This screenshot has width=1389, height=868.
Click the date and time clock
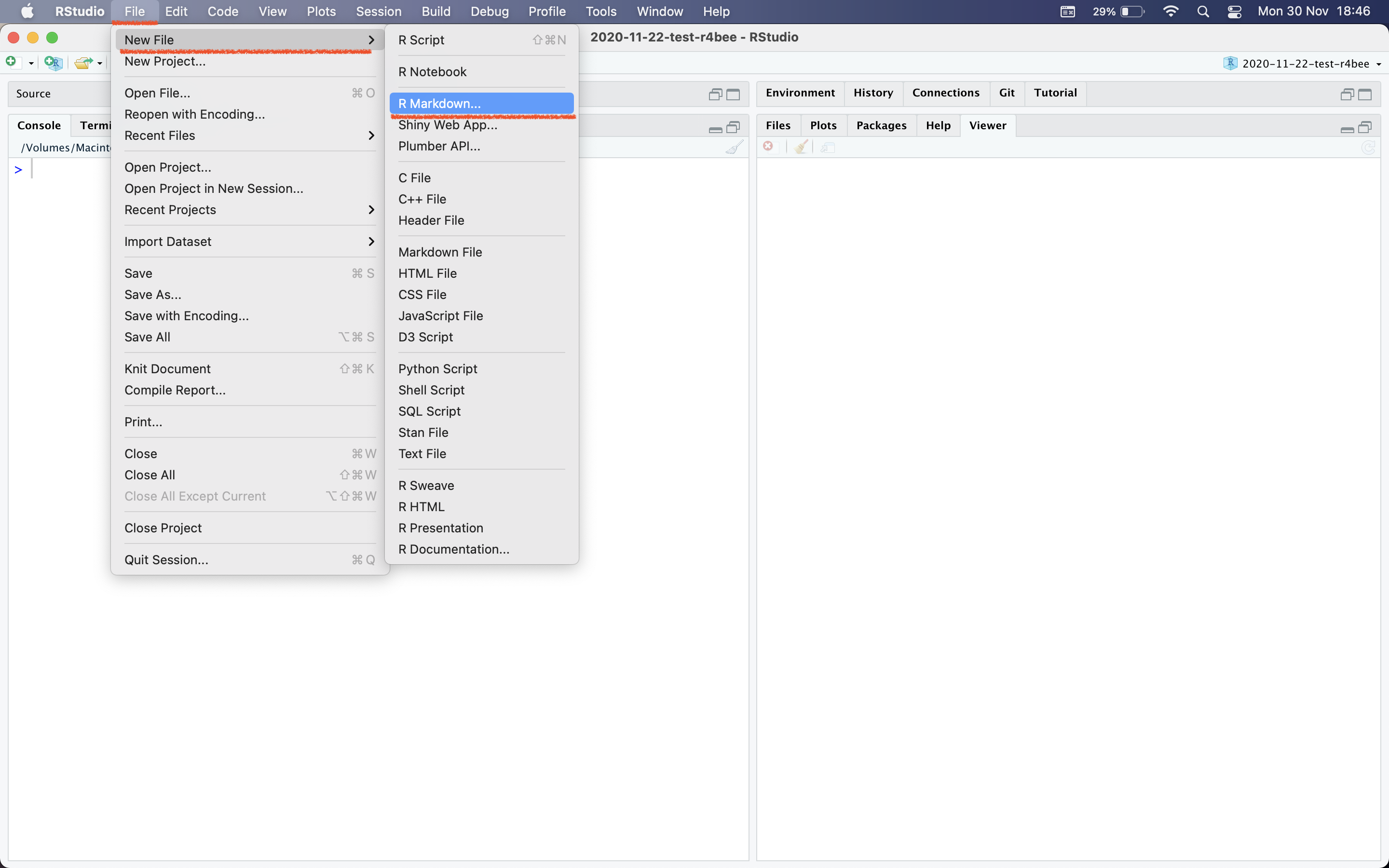click(1314, 12)
